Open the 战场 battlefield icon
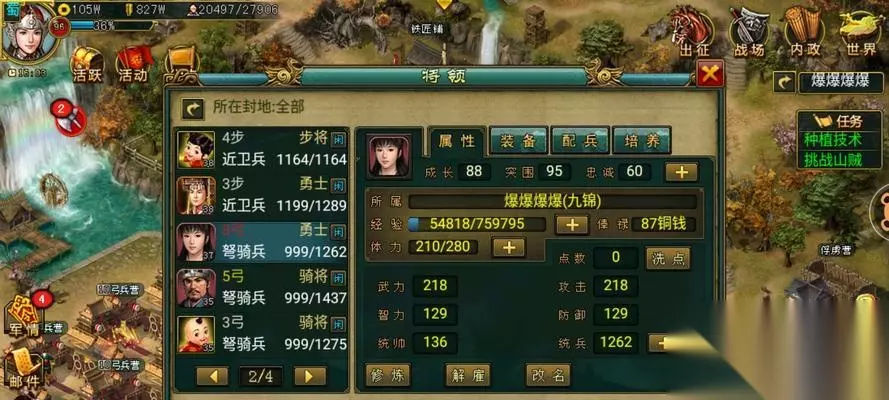889x400 pixels. pyautogui.click(x=748, y=31)
